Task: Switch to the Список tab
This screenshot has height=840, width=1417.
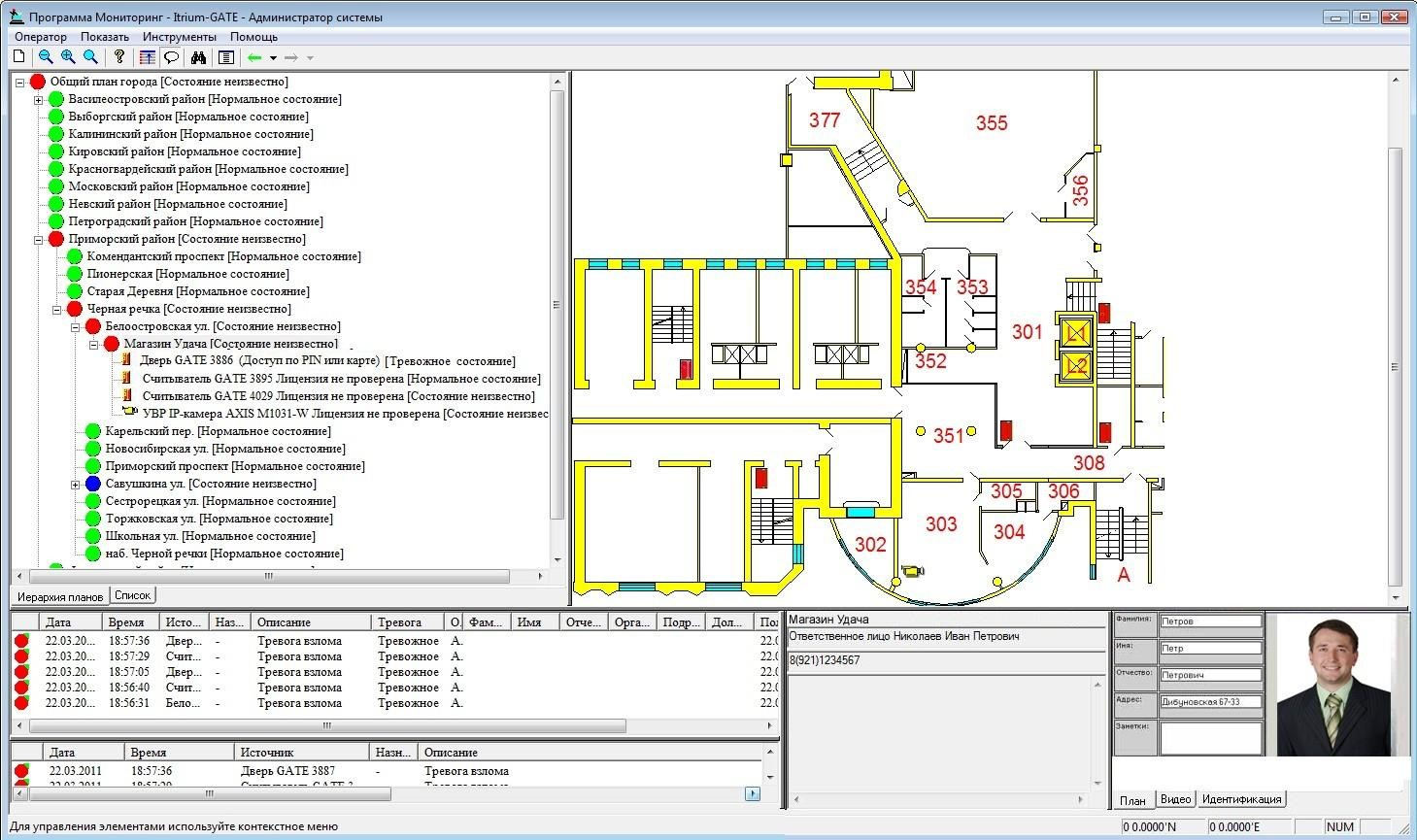Action: point(132,595)
